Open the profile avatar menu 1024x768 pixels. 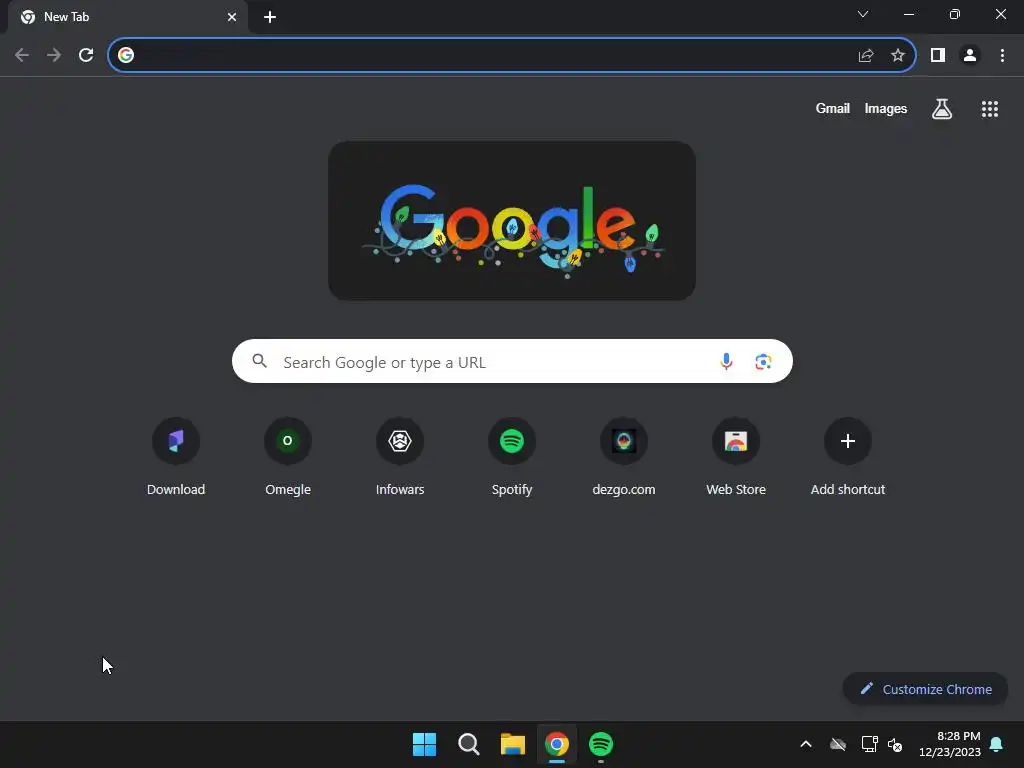(x=970, y=56)
